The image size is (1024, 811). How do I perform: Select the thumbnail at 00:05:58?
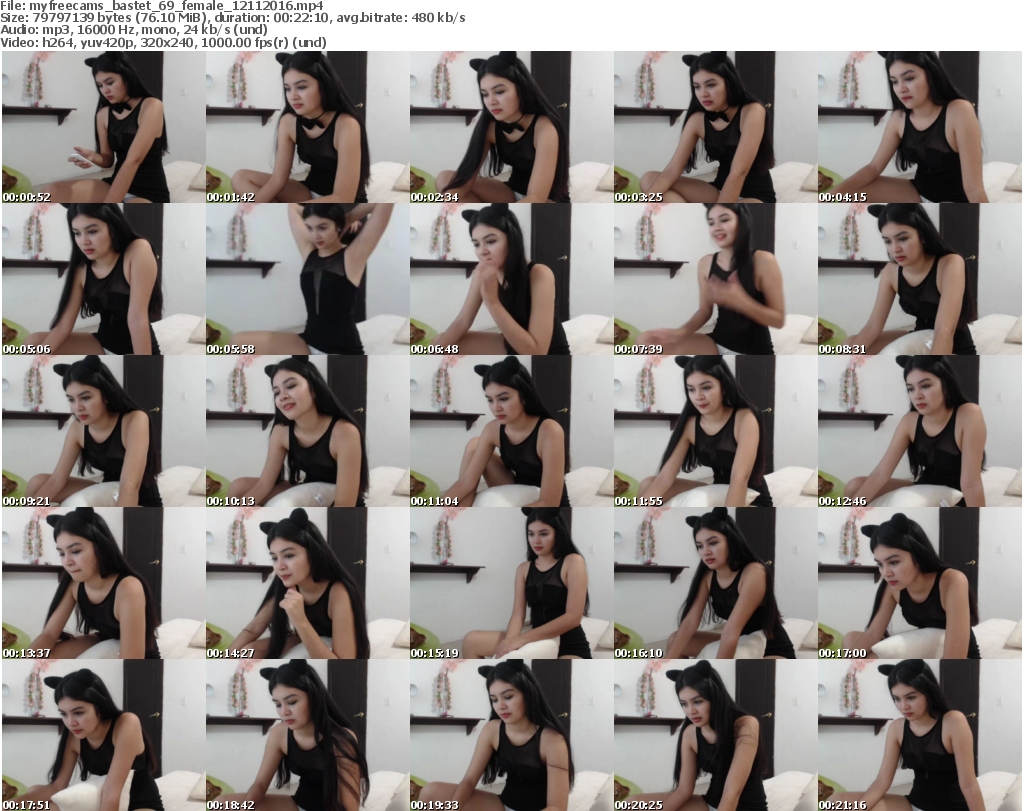307,279
